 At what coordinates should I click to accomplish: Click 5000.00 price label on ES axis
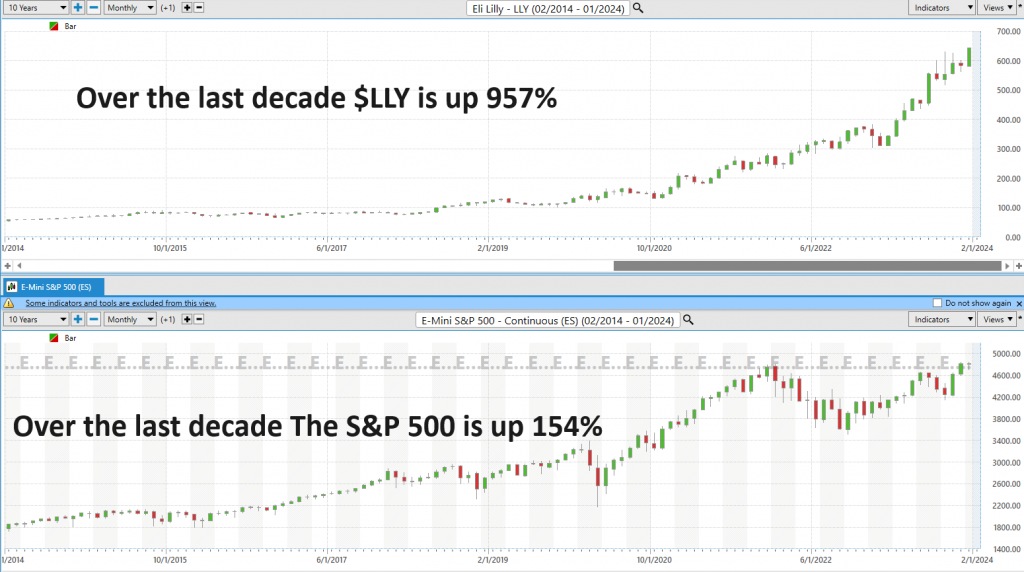pos(1006,354)
